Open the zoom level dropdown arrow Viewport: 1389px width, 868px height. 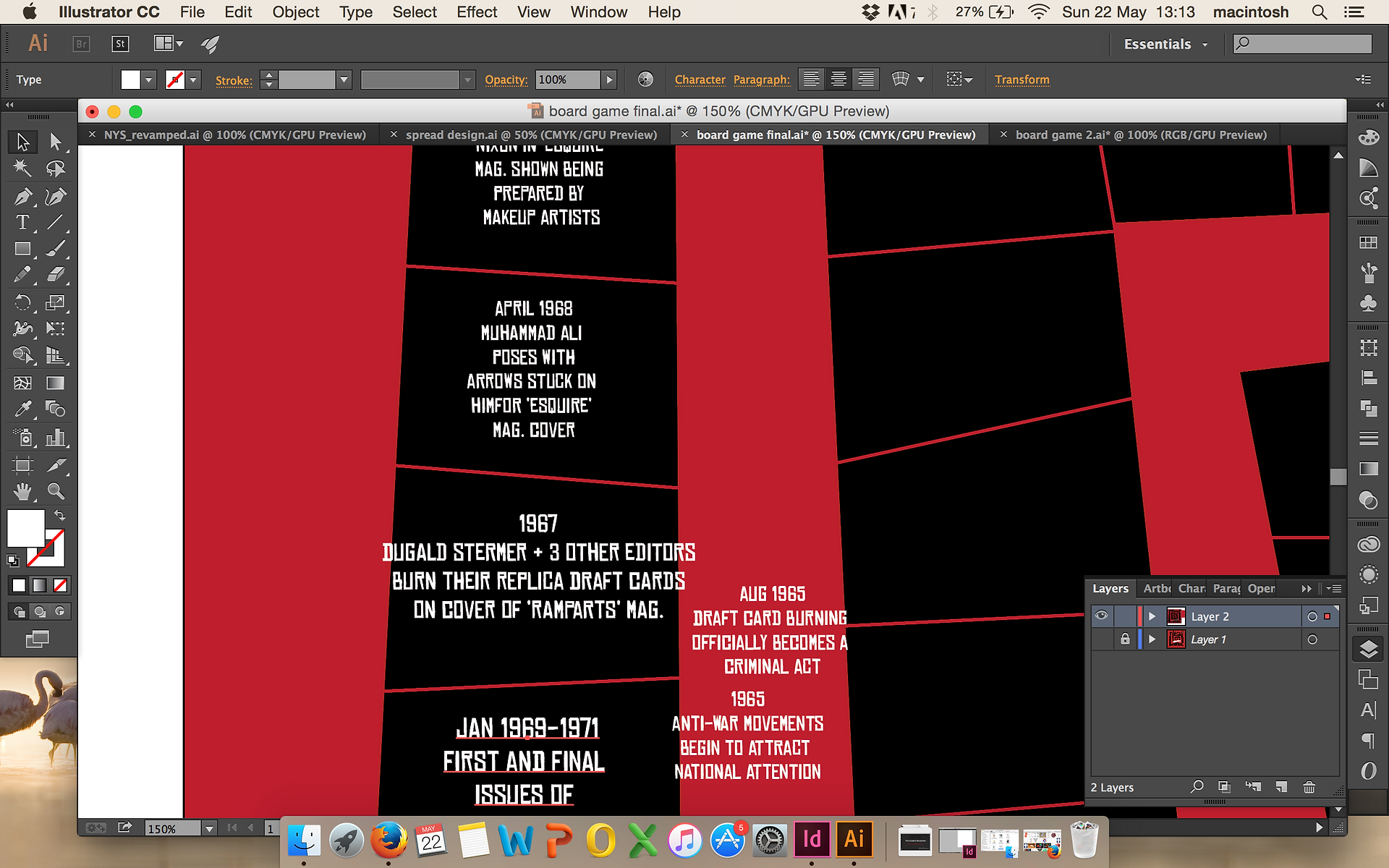pos(209,828)
